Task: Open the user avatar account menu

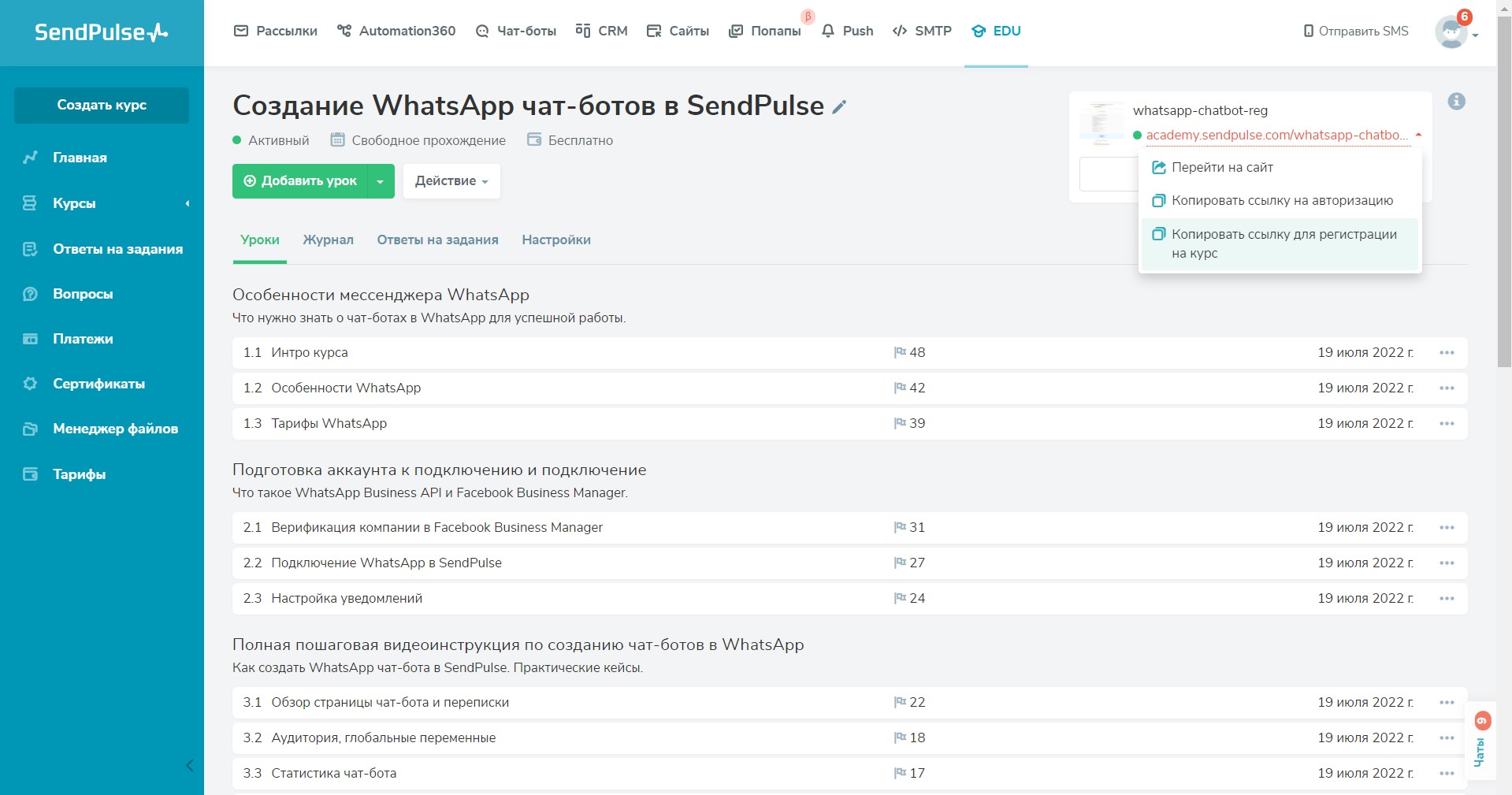Action: tap(1455, 32)
